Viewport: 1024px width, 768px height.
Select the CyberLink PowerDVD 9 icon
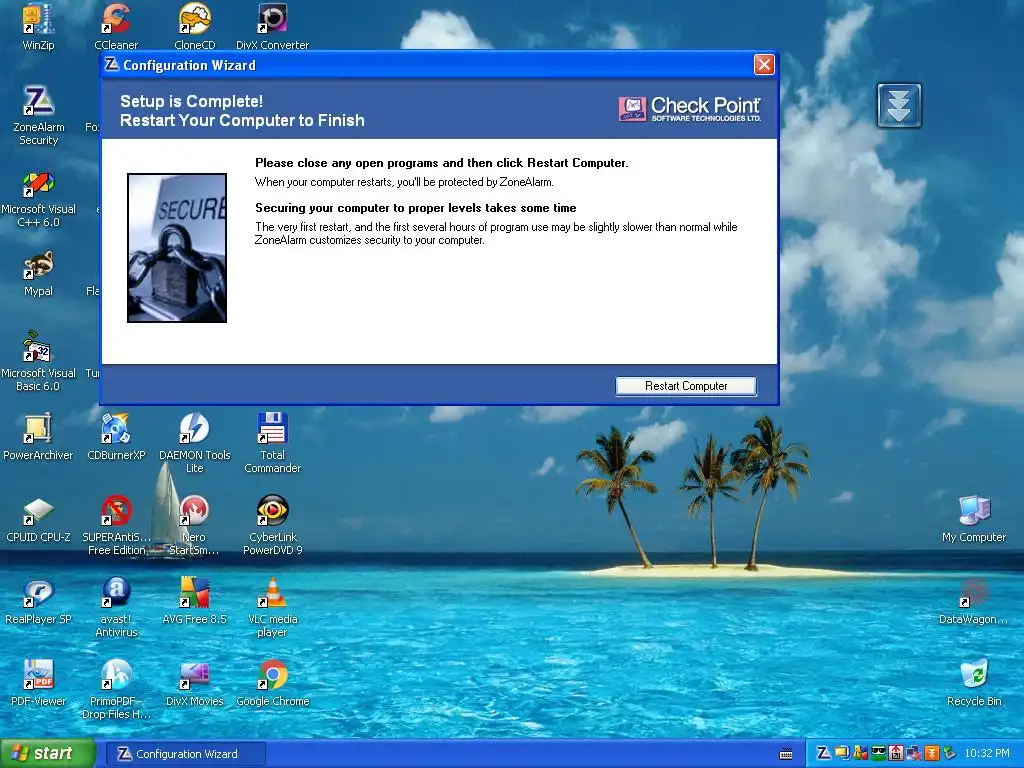coord(272,526)
